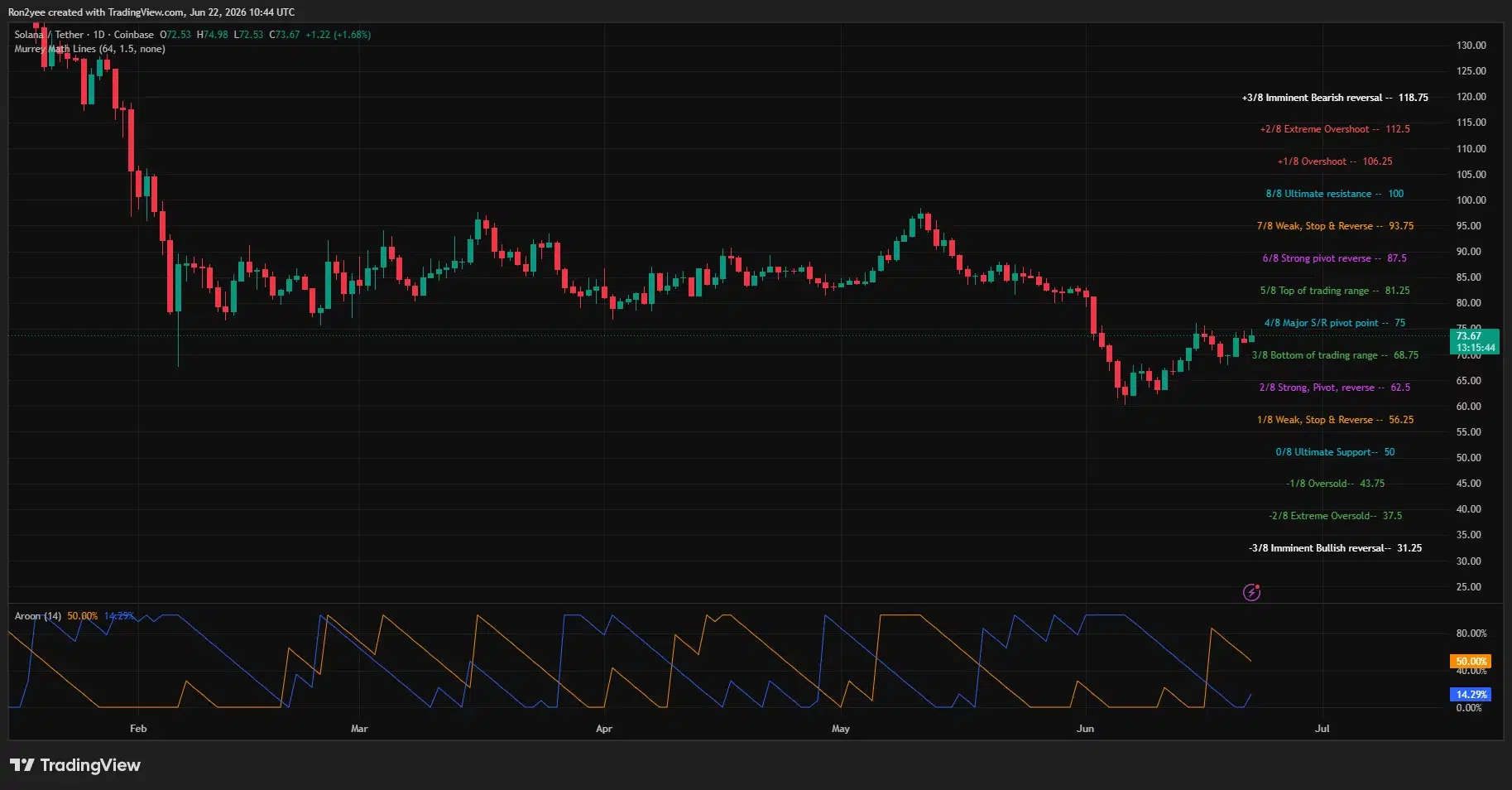Viewport: 1512px width, 790px height.
Task: Select the -1/8 Oversold 43.75 label
Action: tap(1335, 484)
